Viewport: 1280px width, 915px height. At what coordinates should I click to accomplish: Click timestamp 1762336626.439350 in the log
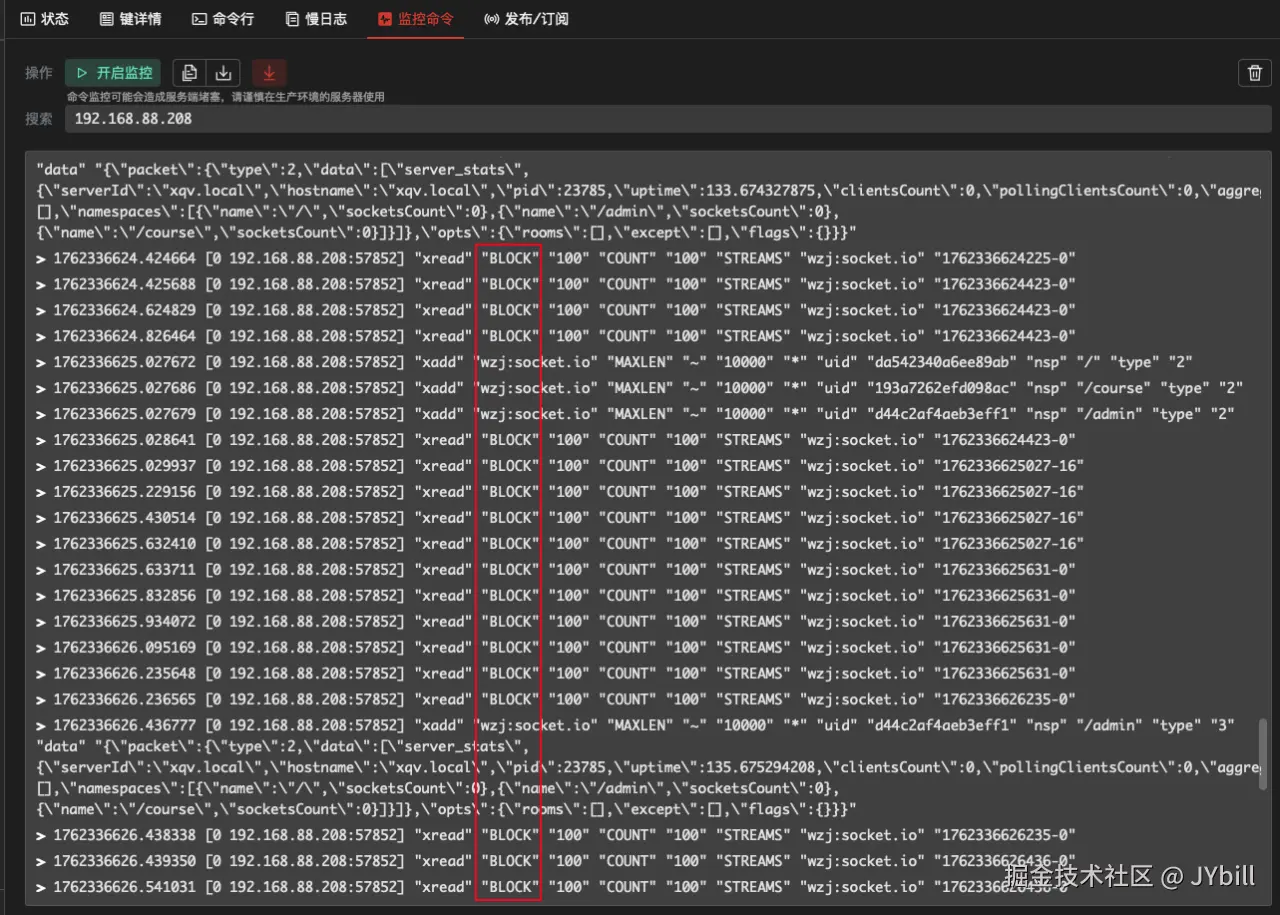tap(127, 861)
